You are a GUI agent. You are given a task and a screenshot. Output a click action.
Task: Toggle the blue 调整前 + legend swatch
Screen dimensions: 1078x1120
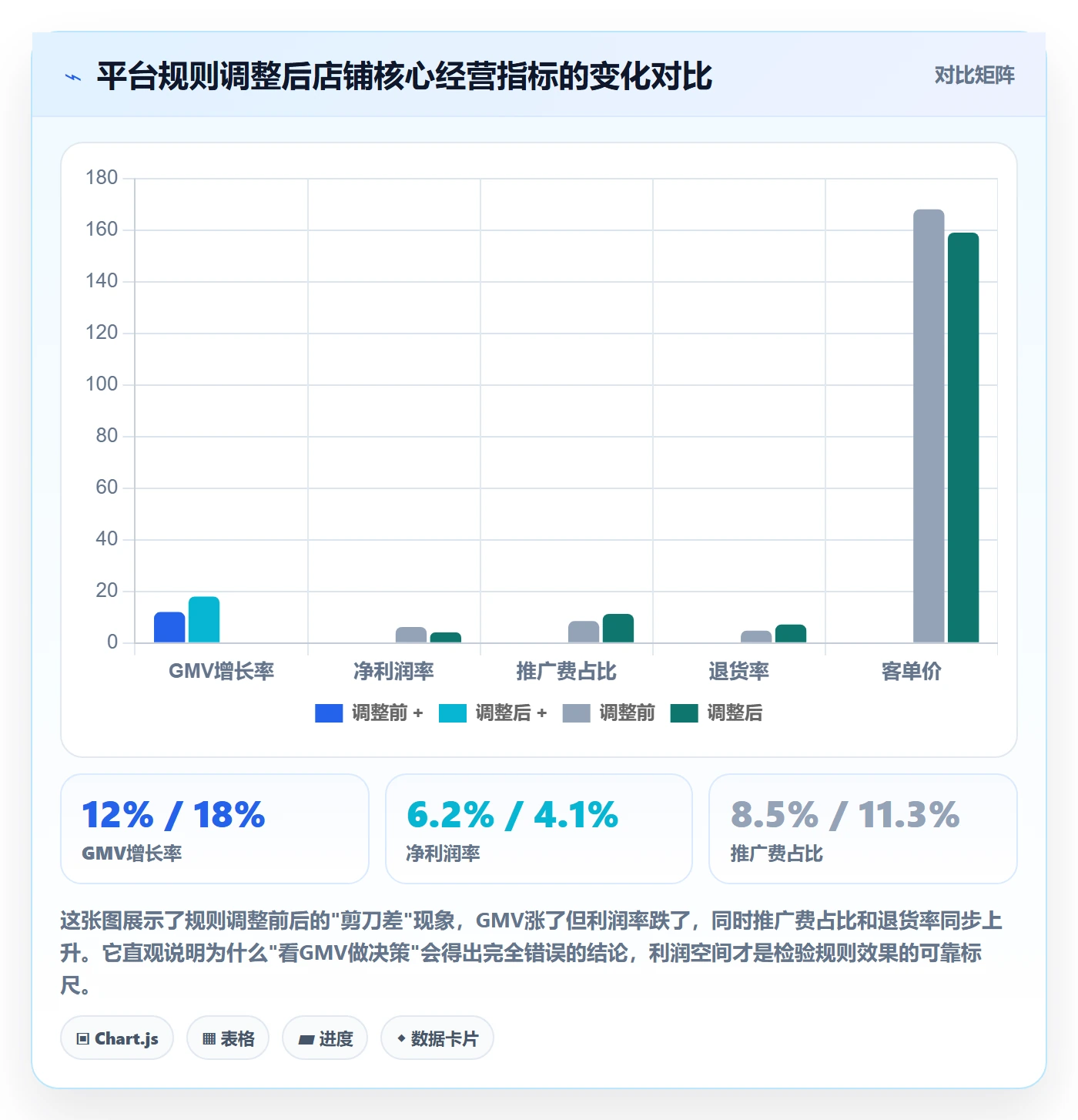tap(329, 713)
